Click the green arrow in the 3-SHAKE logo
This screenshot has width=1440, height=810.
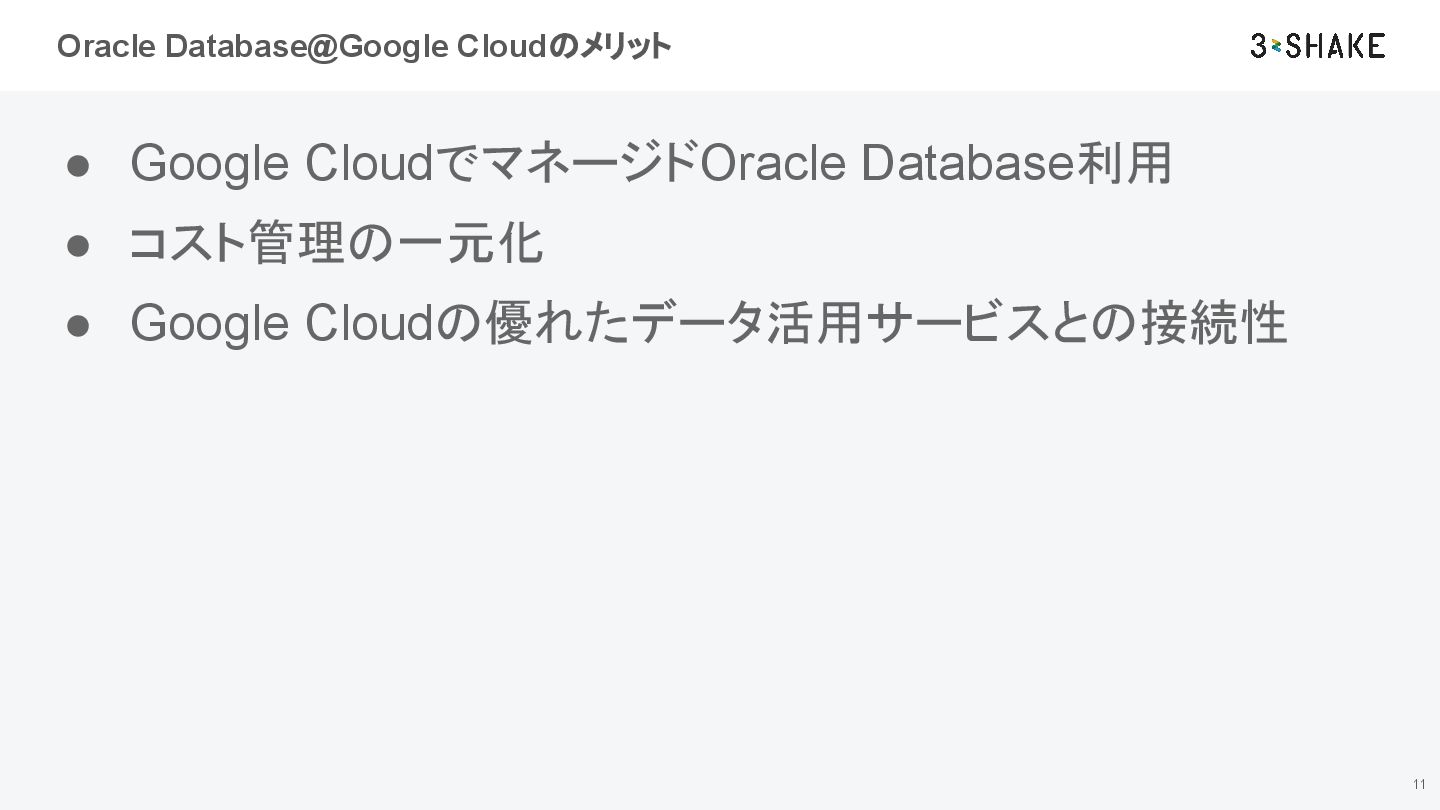1276,46
